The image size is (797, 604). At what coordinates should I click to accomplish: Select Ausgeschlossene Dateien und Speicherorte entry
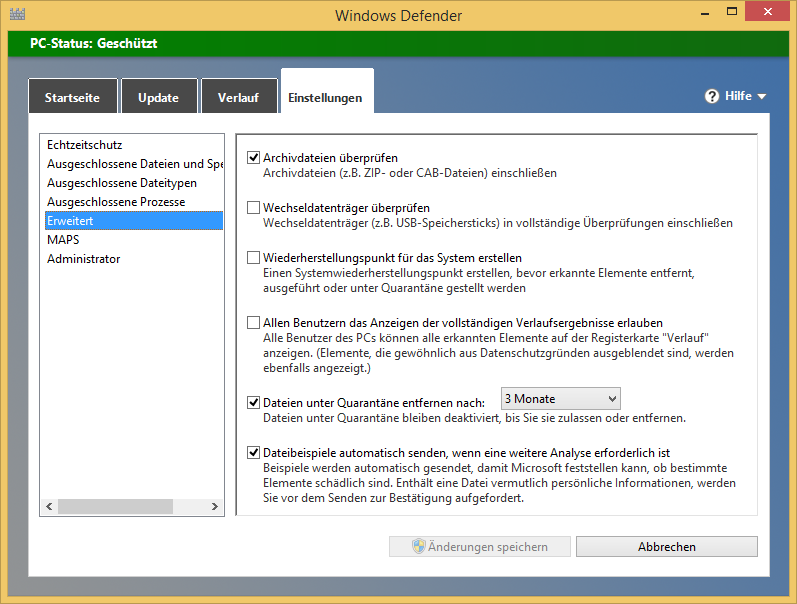click(x=134, y=164)
